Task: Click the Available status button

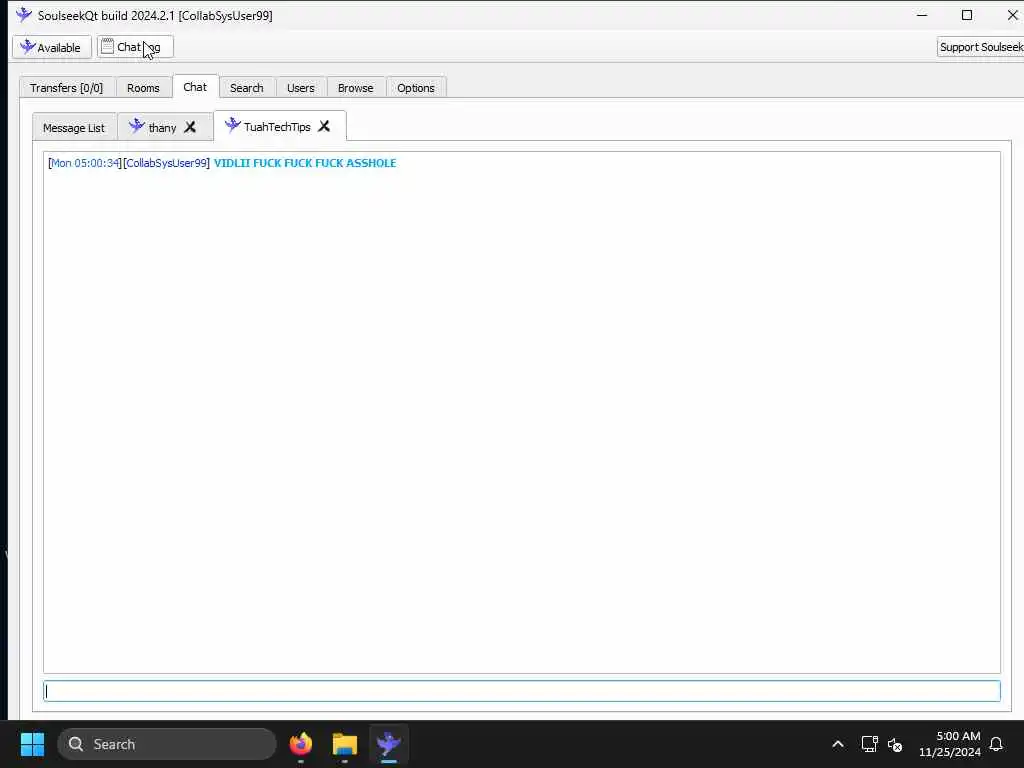Action: 52,47
